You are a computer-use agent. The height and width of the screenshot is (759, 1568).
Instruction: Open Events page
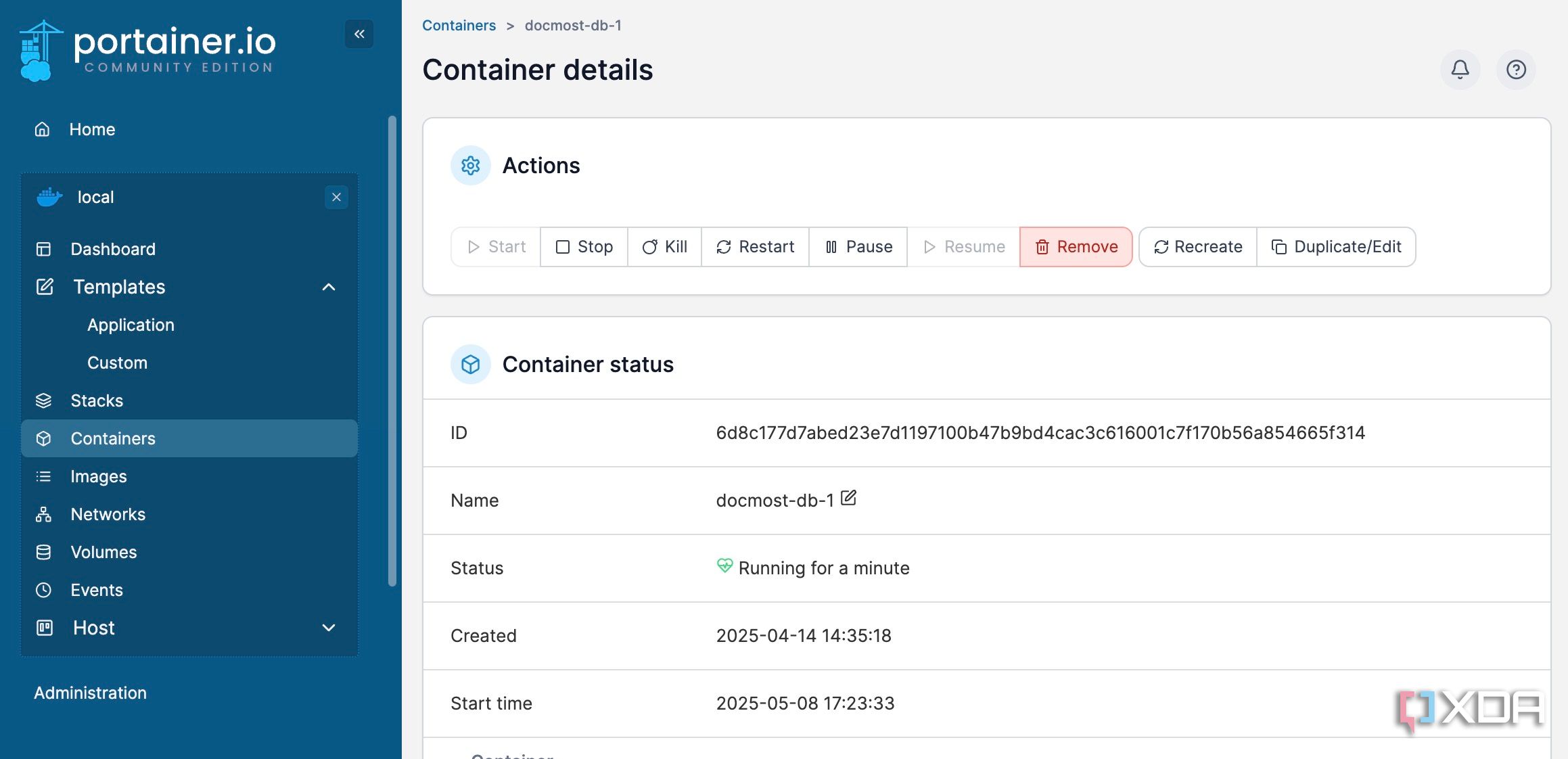97,590
